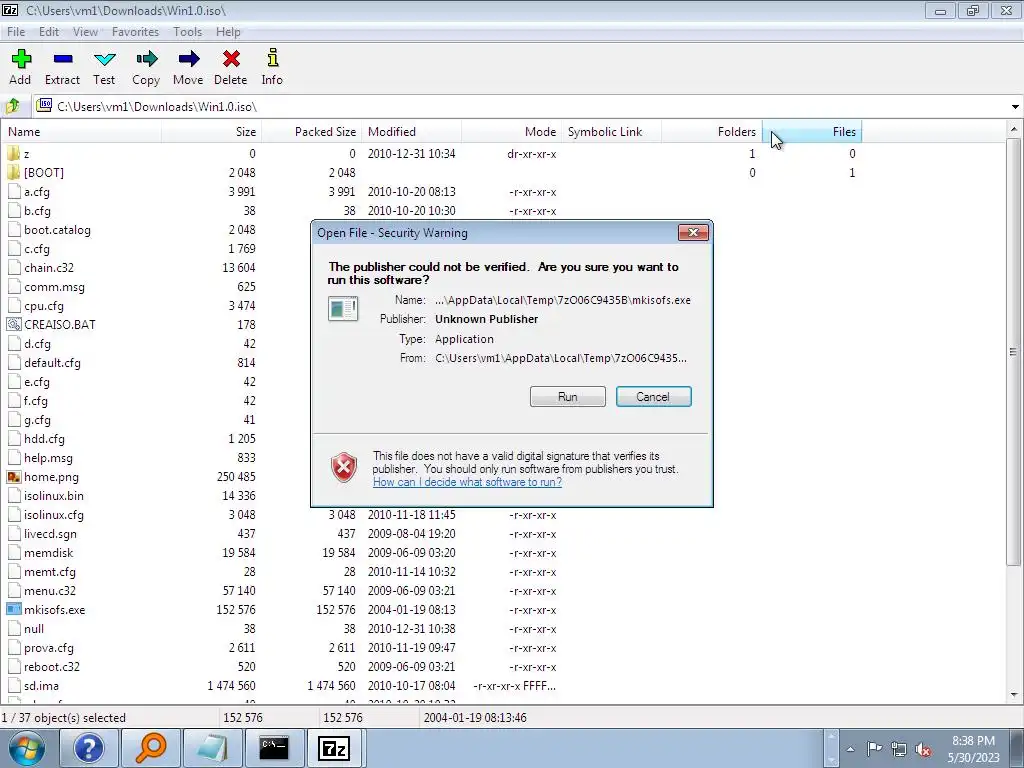
Task: Sort by the Modified column header
Action: (412, 131)
